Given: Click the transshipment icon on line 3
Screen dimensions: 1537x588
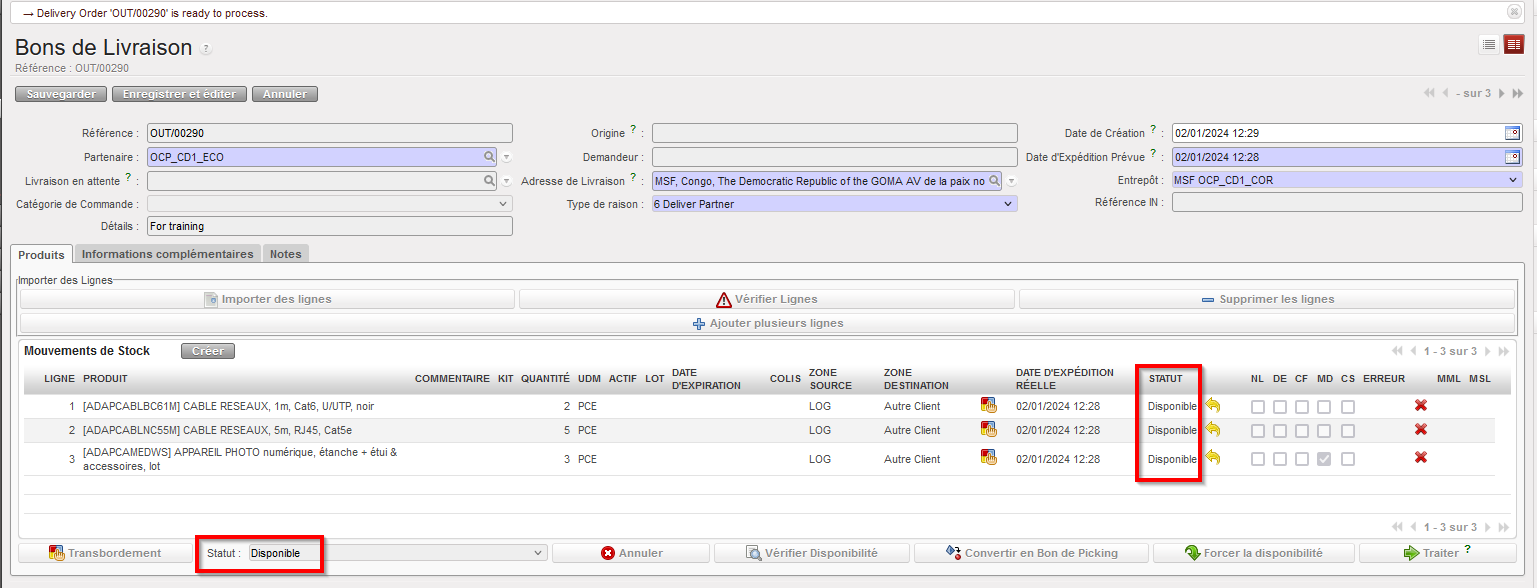Looking at the screenshot, I should [x=989, y=458].
